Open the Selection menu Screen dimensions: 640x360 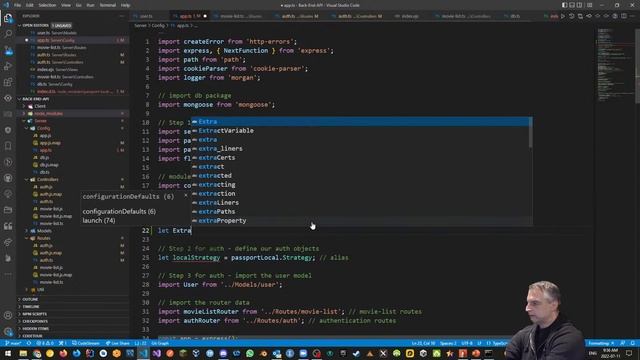click(47, 5)
